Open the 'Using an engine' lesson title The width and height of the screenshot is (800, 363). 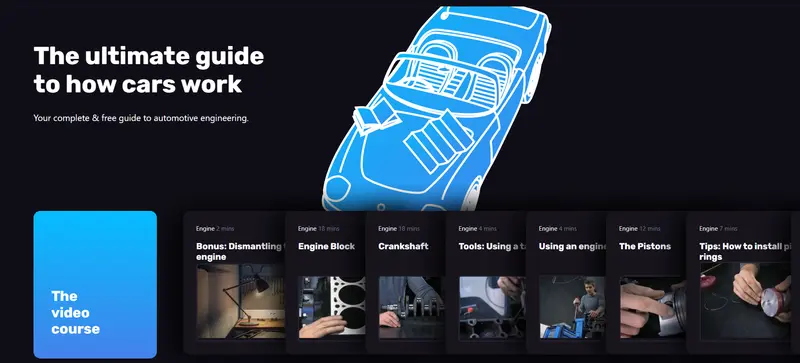[572, 246]
